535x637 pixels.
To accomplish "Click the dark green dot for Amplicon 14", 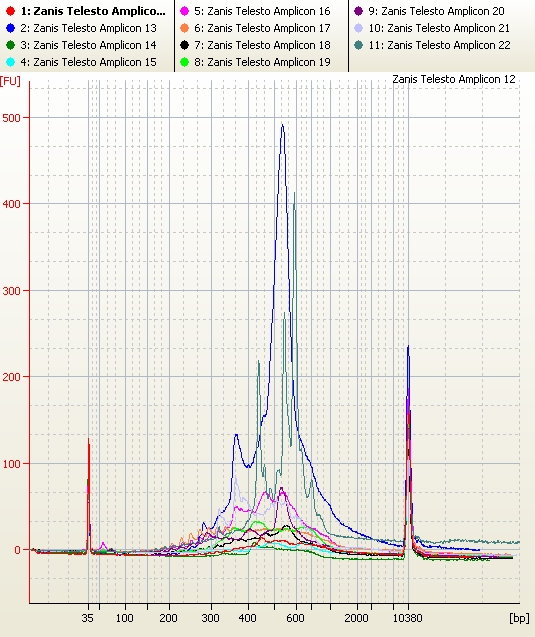I will click(11, 45).
